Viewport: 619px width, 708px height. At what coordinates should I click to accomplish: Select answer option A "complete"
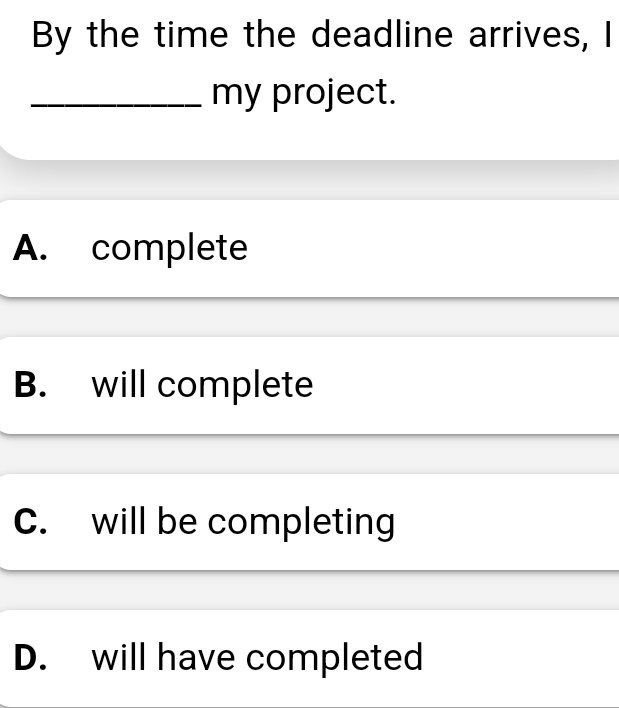pyautogui.click(x=310, y=248)
